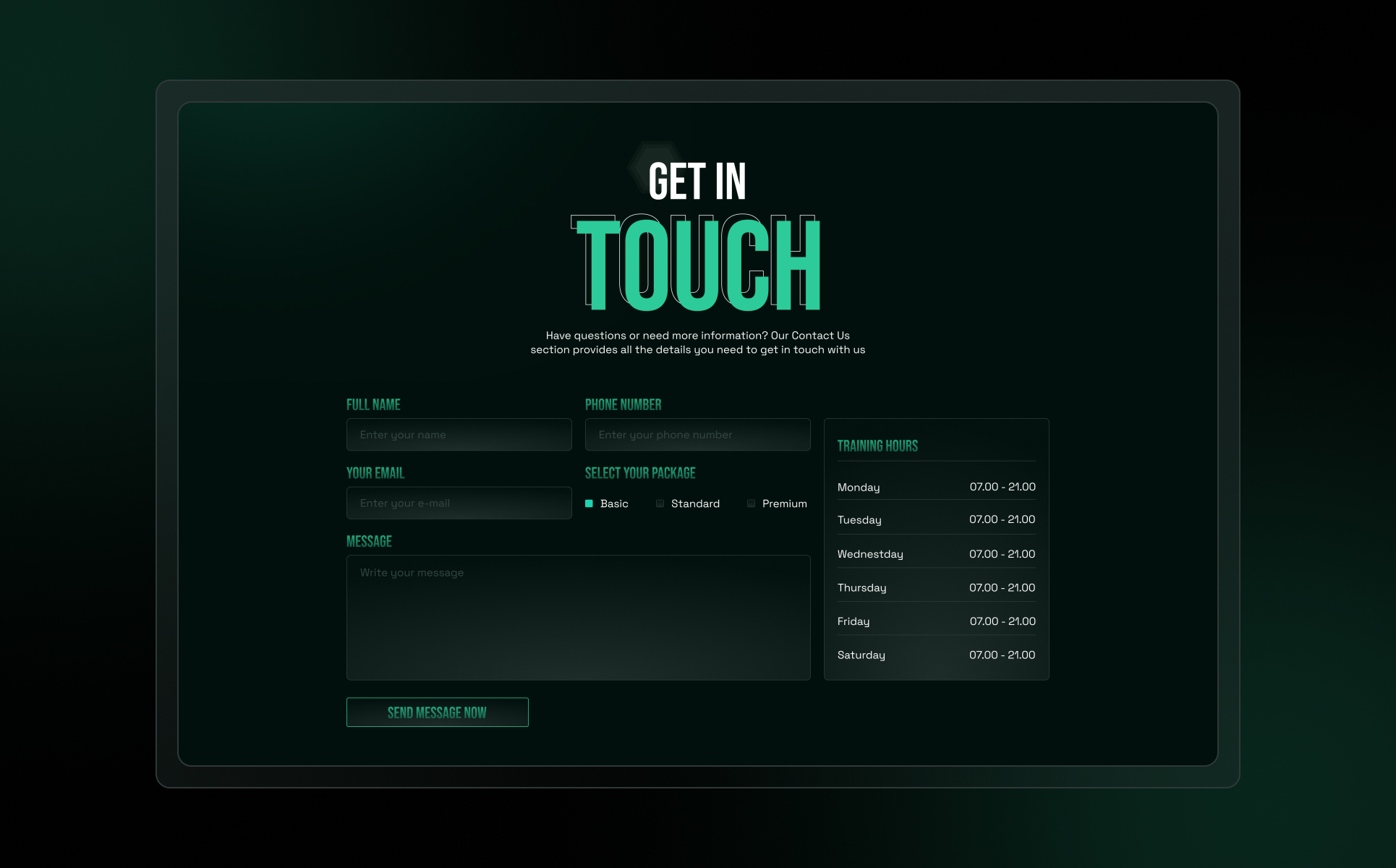
Task: Click the Wednestday hours entry
Action: pyautogui.click(x=936, y=554)
